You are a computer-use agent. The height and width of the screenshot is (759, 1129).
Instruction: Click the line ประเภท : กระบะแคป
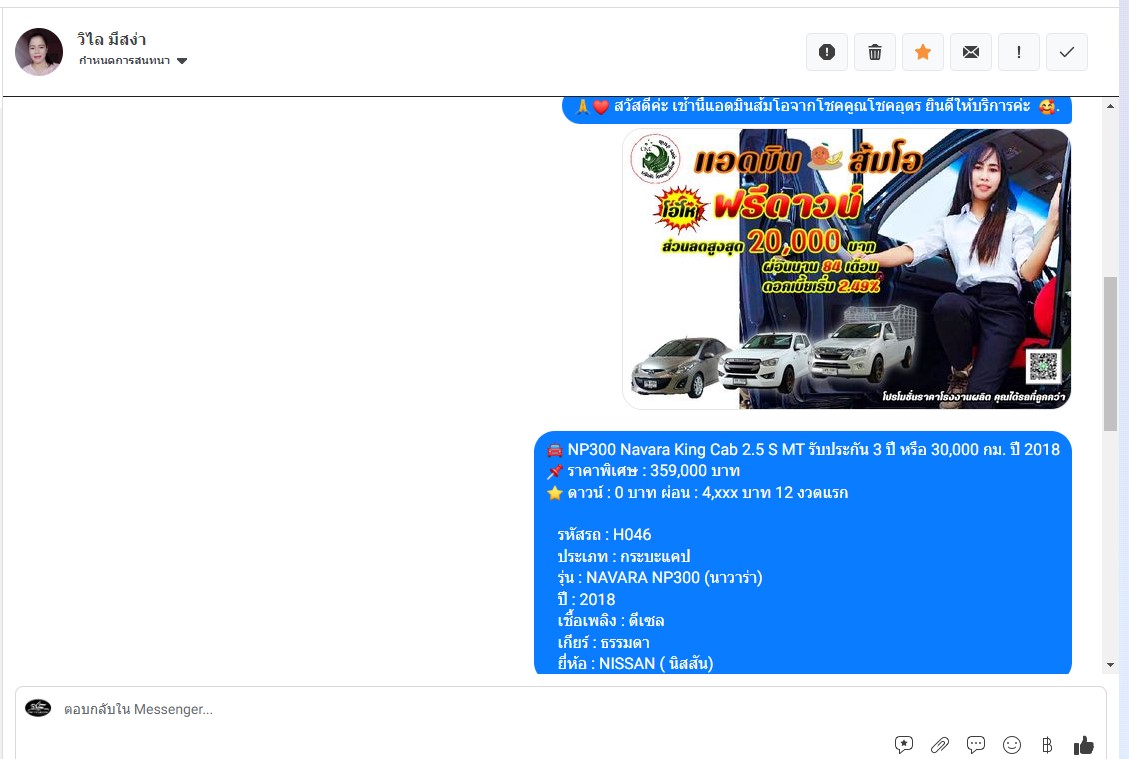tap(624, 556)
